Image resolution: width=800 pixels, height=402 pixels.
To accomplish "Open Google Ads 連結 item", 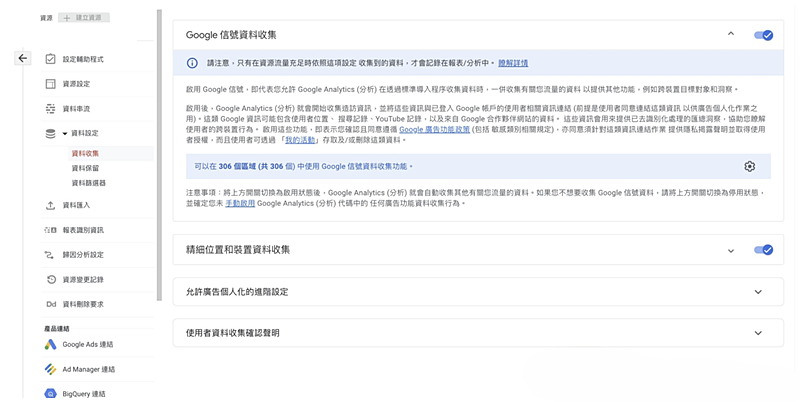I will click(87, 344).
